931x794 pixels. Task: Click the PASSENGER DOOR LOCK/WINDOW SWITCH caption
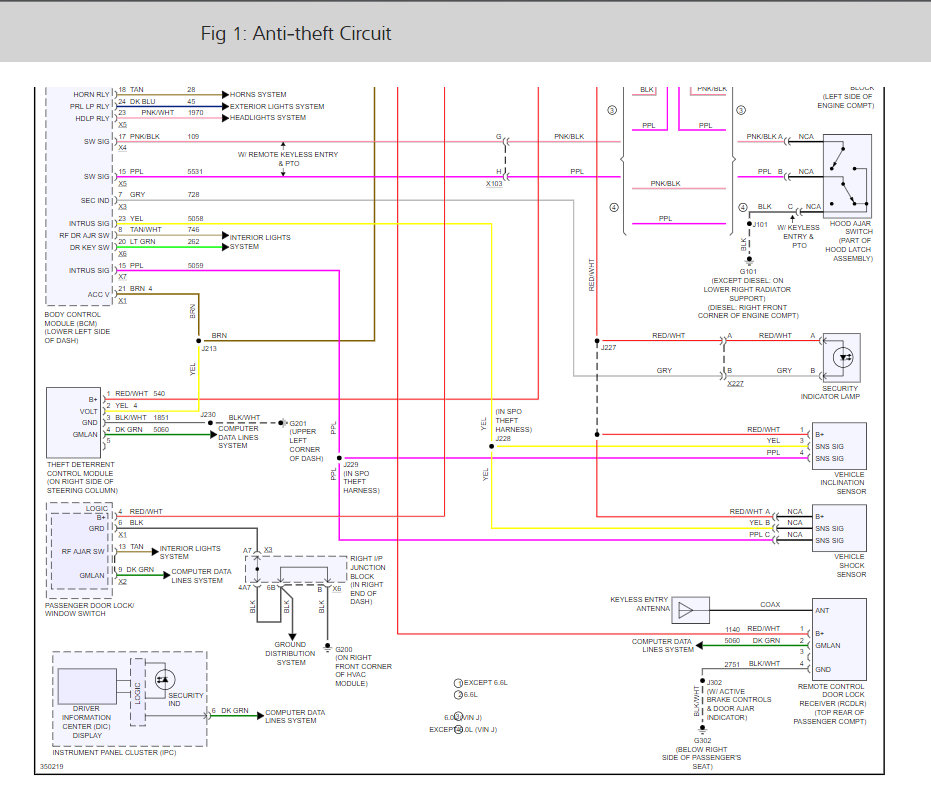coord(90,609)
